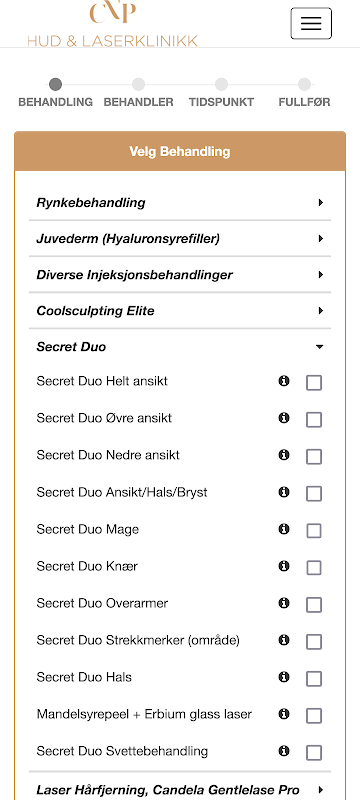The width and height of the screenshot is (360, 800).
Task: Expand Laser Hårfjerning, Candela Gentlelase Pro
Action: pyautogui.click(x=180, y=790)
